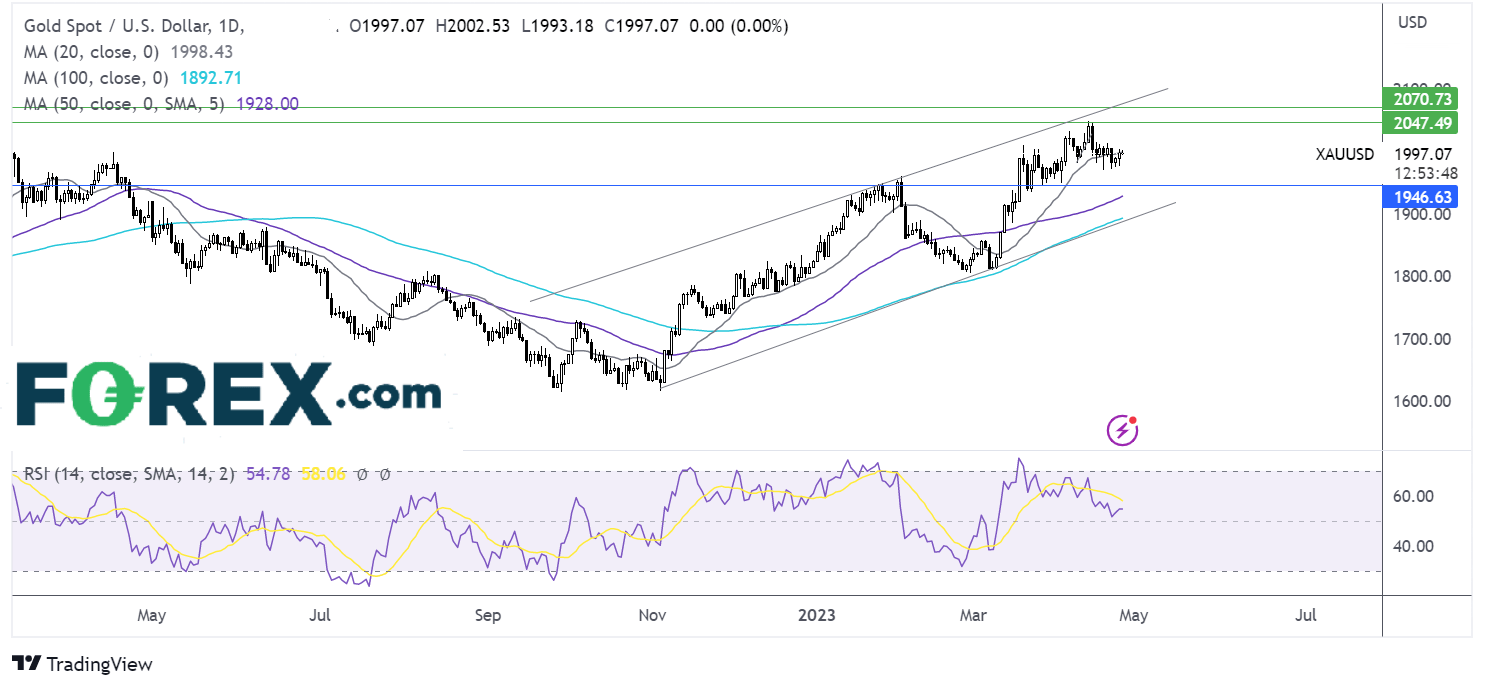Click the RSI 60.00 axis label
Screen dimensions: 1487x690
[x=1413, y=496]
